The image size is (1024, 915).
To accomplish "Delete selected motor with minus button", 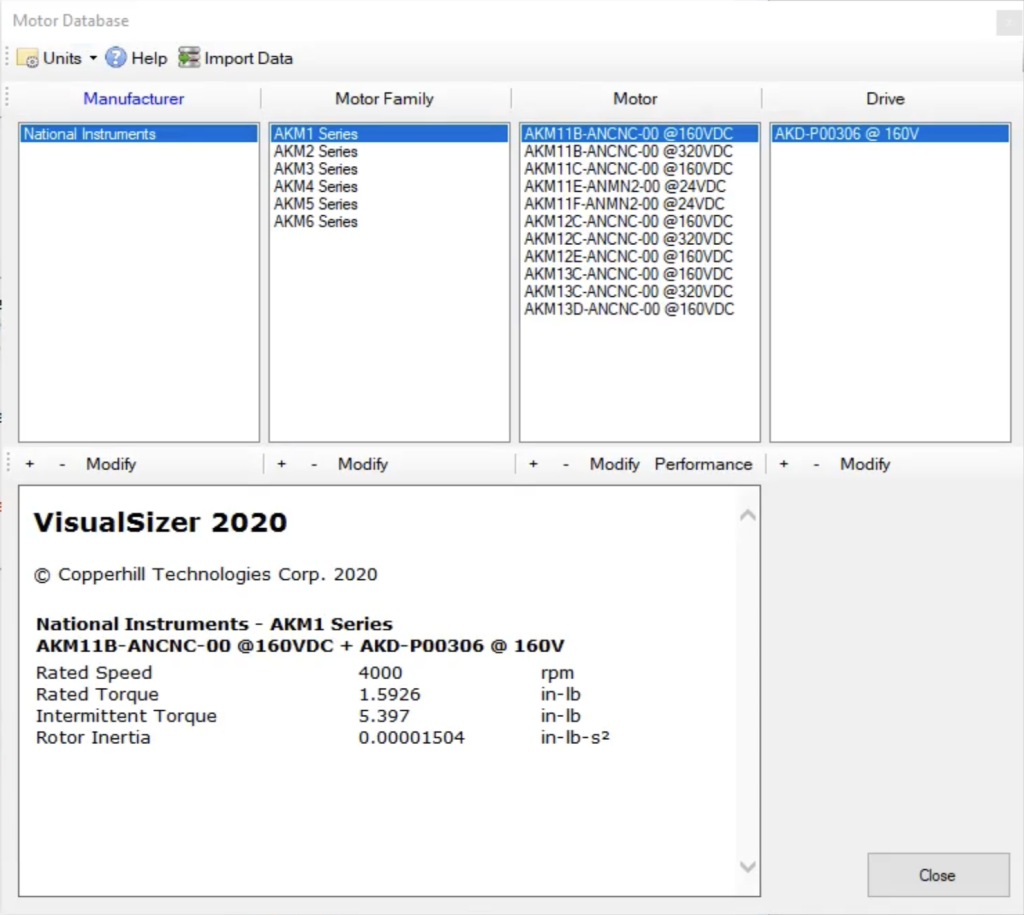I will pos(565,464).
